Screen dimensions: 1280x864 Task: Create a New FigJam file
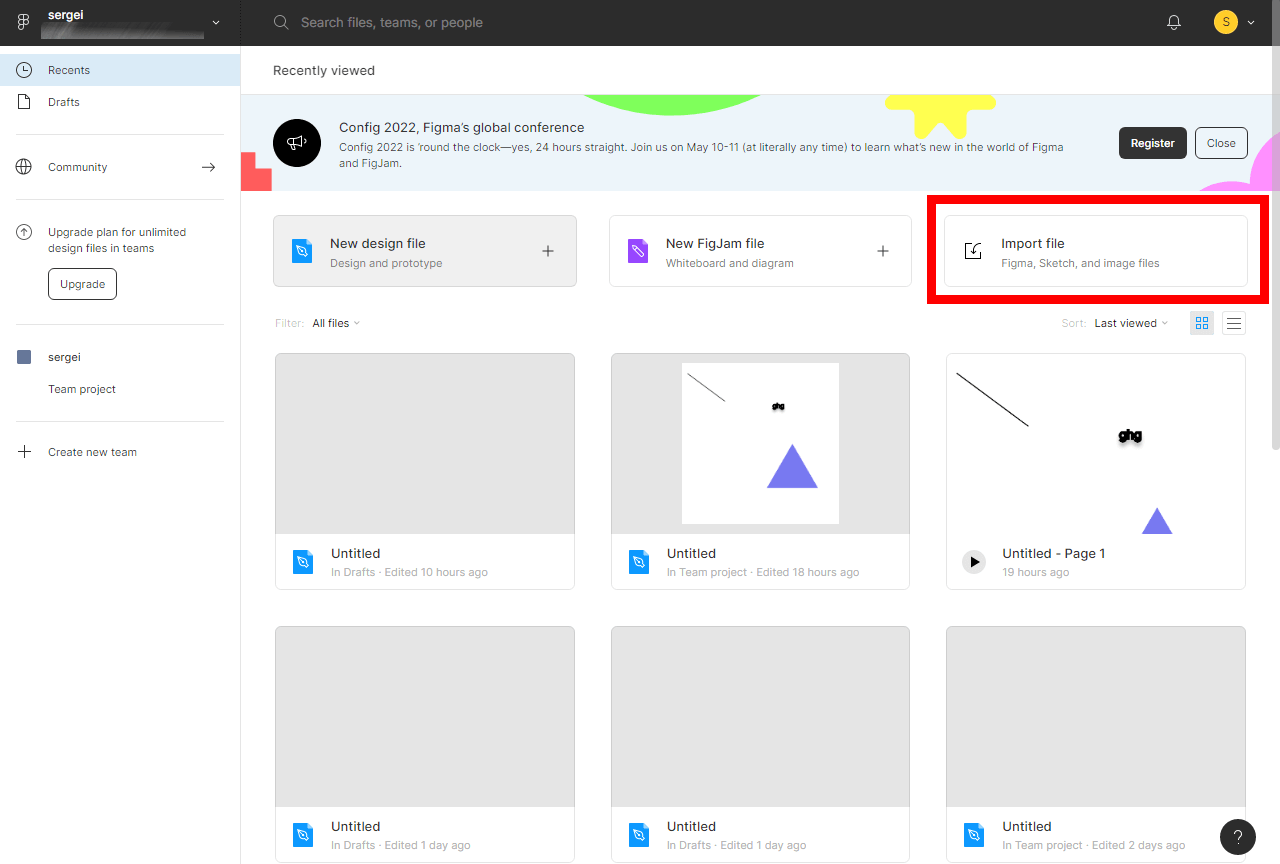click(760, 251)
